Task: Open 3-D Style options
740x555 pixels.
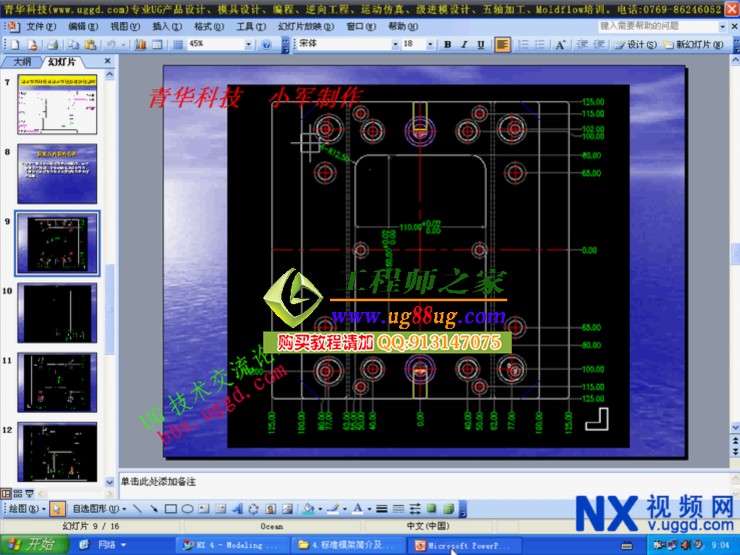Action: pyautogui.click(x=448, y=509)
